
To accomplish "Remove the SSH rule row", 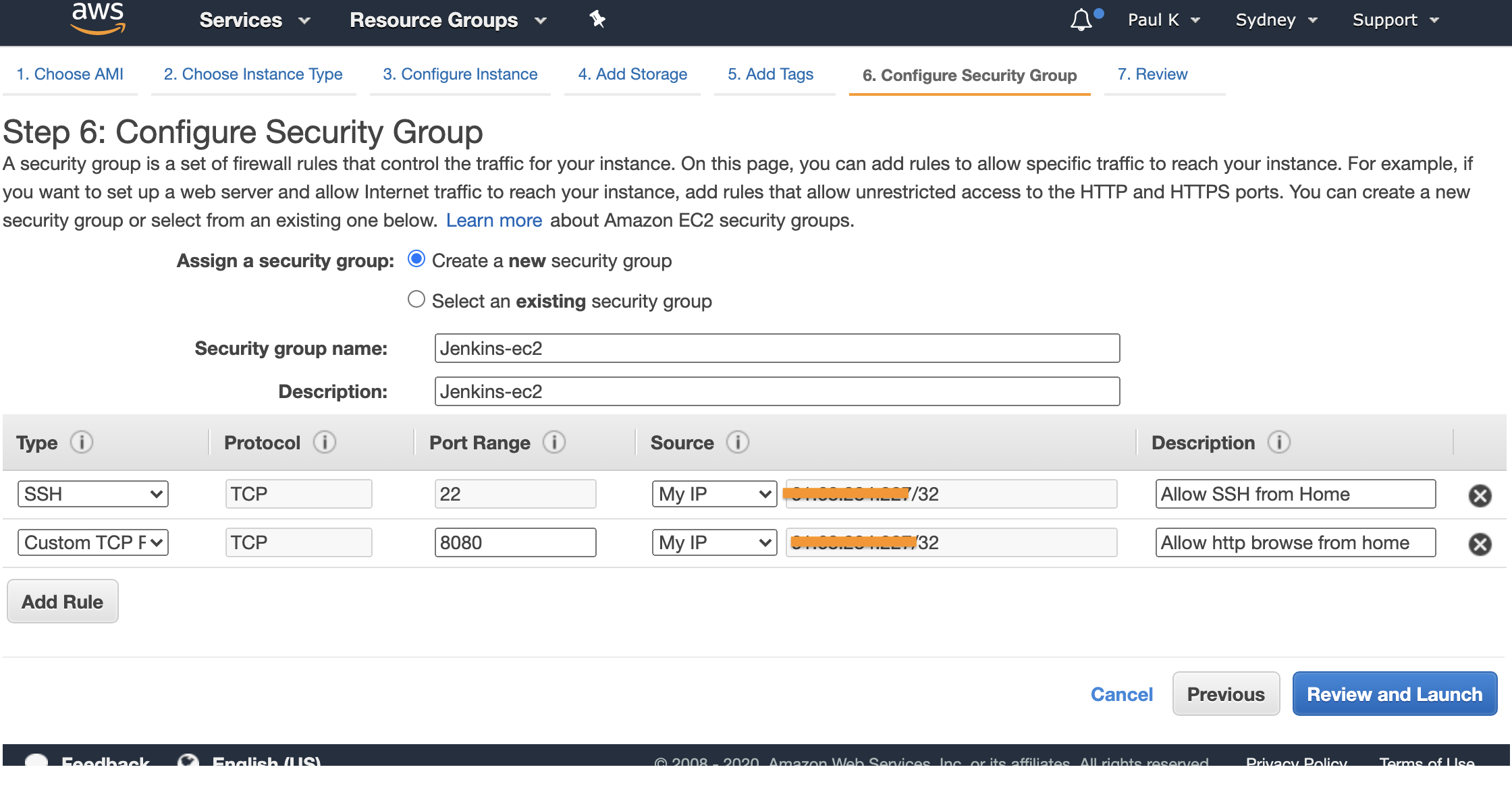I will (1480, 496).
